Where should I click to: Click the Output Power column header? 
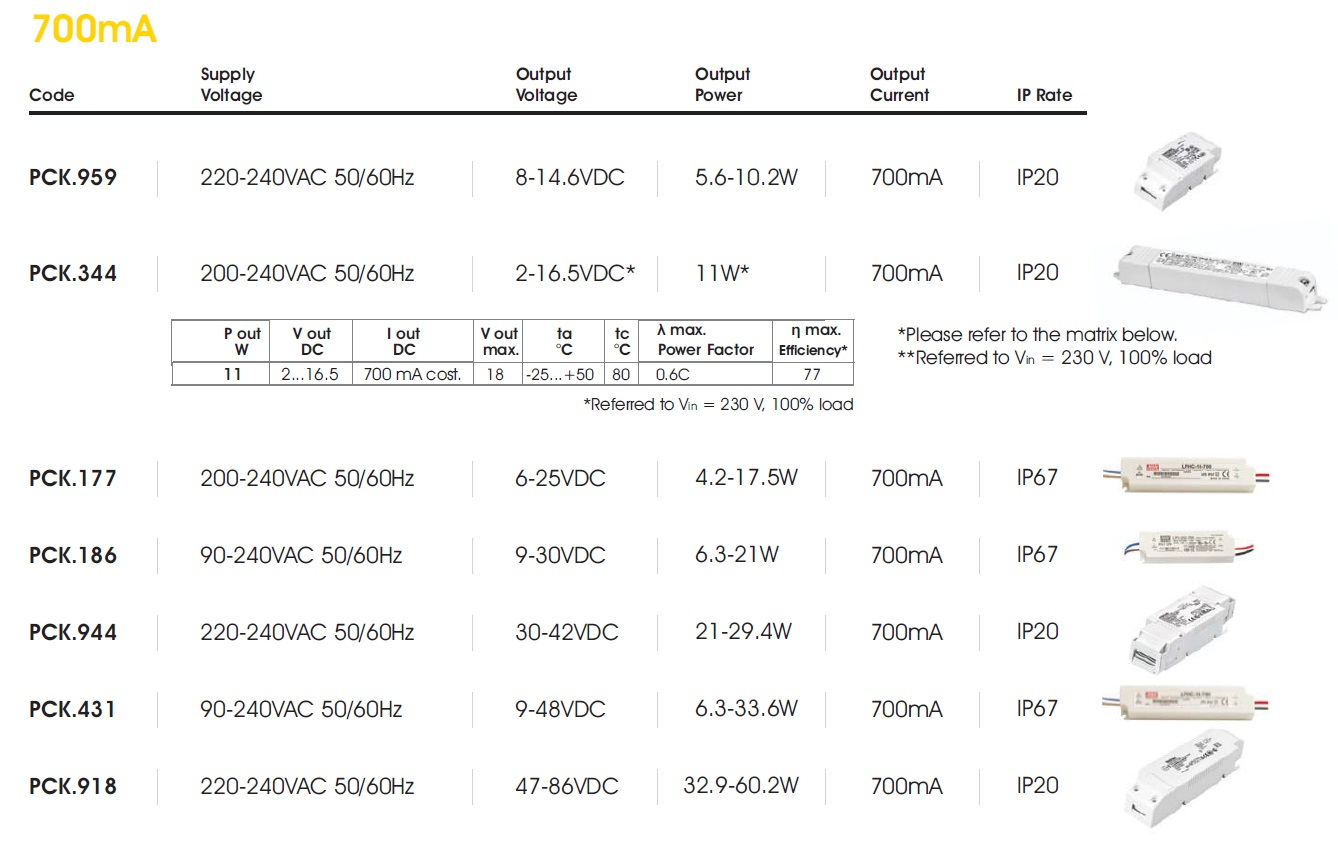pos(722,85)
